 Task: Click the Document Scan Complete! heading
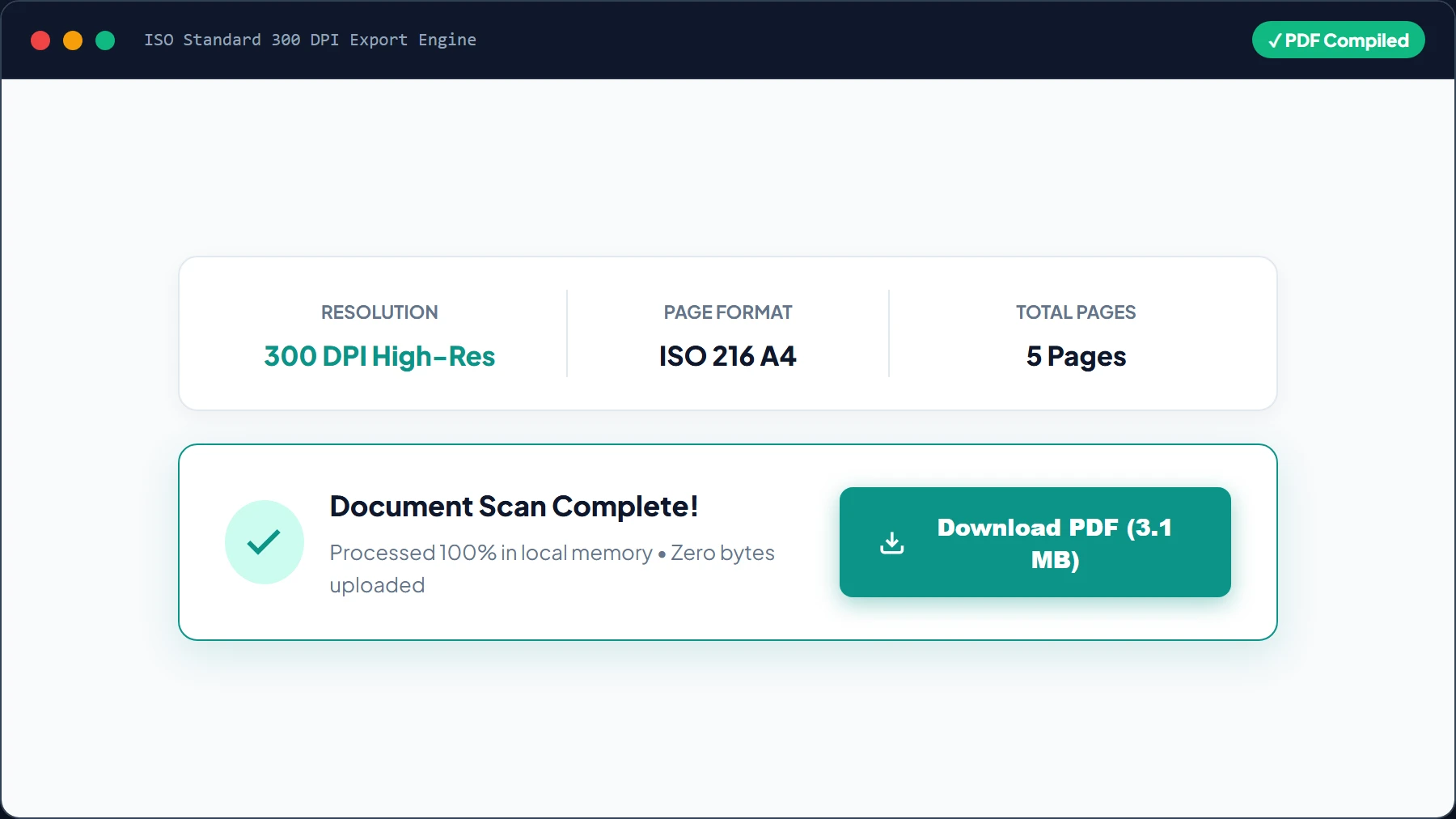(514, 507)
